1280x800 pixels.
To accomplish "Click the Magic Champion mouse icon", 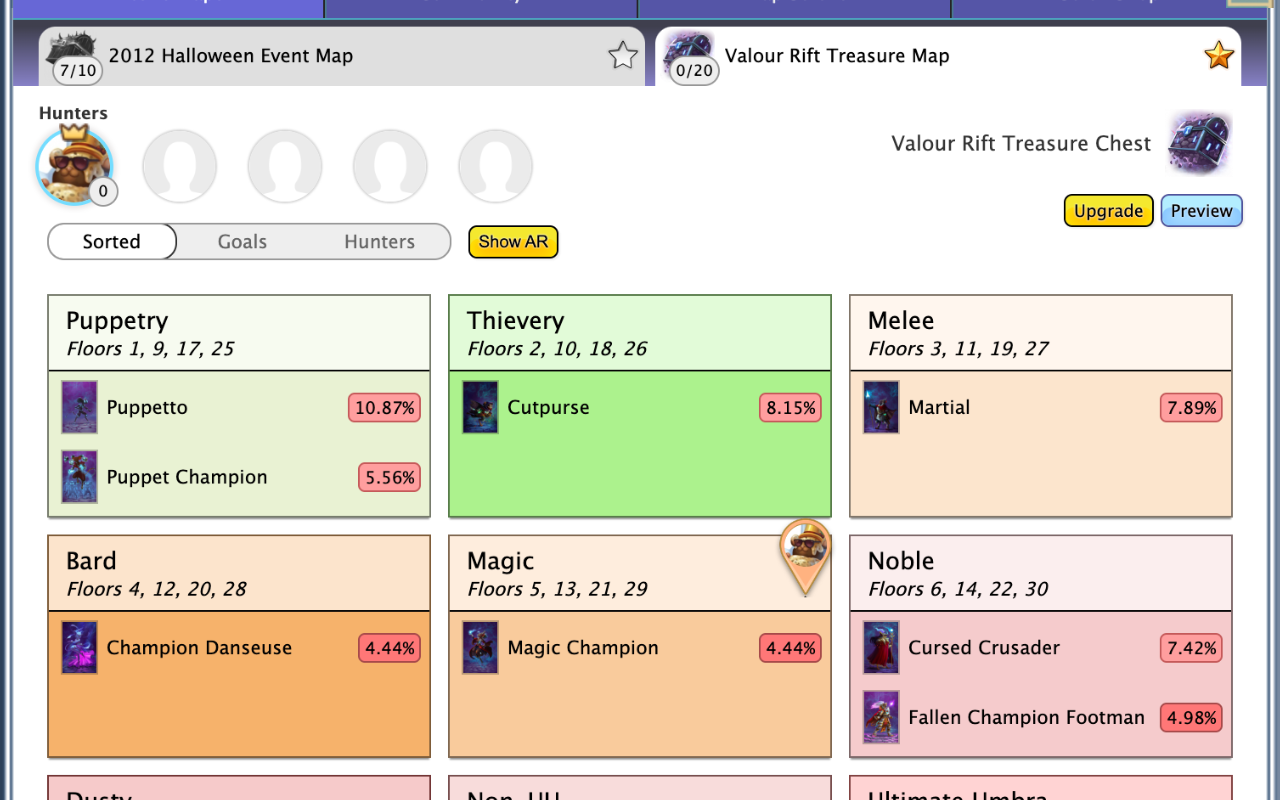I will (481, 647).
